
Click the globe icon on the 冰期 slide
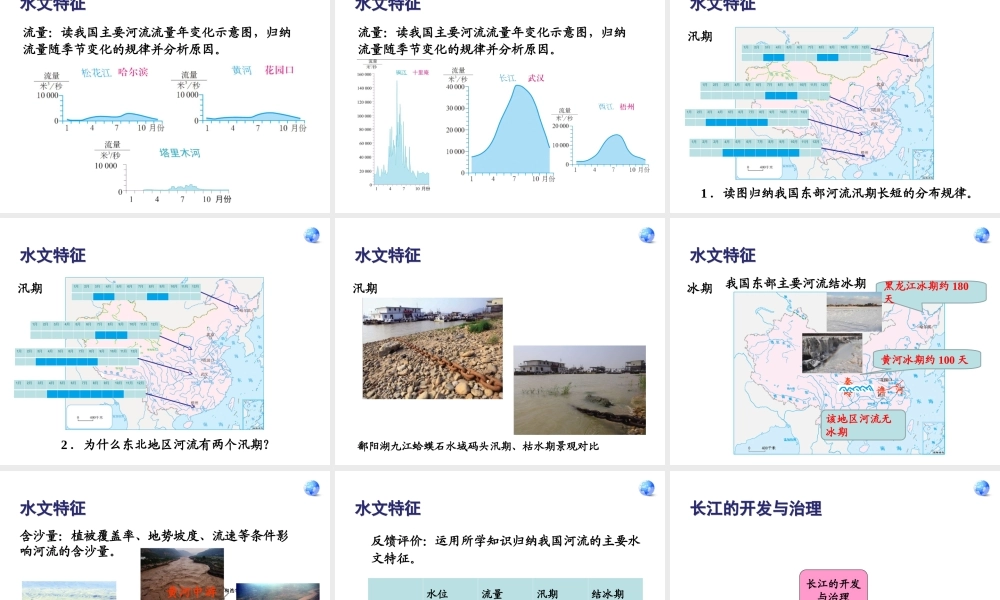point(982,235)
